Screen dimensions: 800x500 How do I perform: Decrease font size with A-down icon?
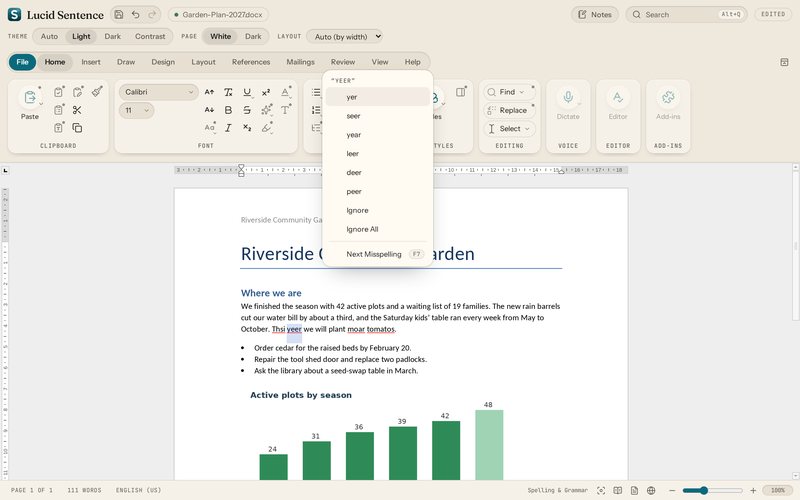tap(209, 110)
